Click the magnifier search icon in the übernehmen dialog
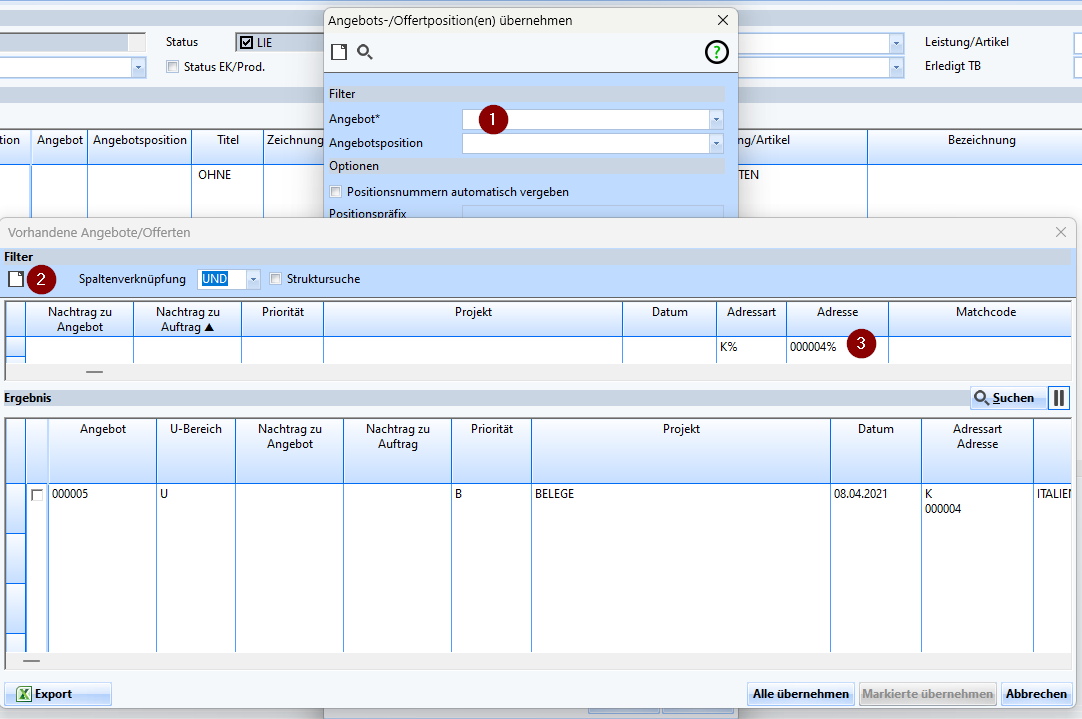The height and width of the screenshot is (719, 1082). pos(365,52)
